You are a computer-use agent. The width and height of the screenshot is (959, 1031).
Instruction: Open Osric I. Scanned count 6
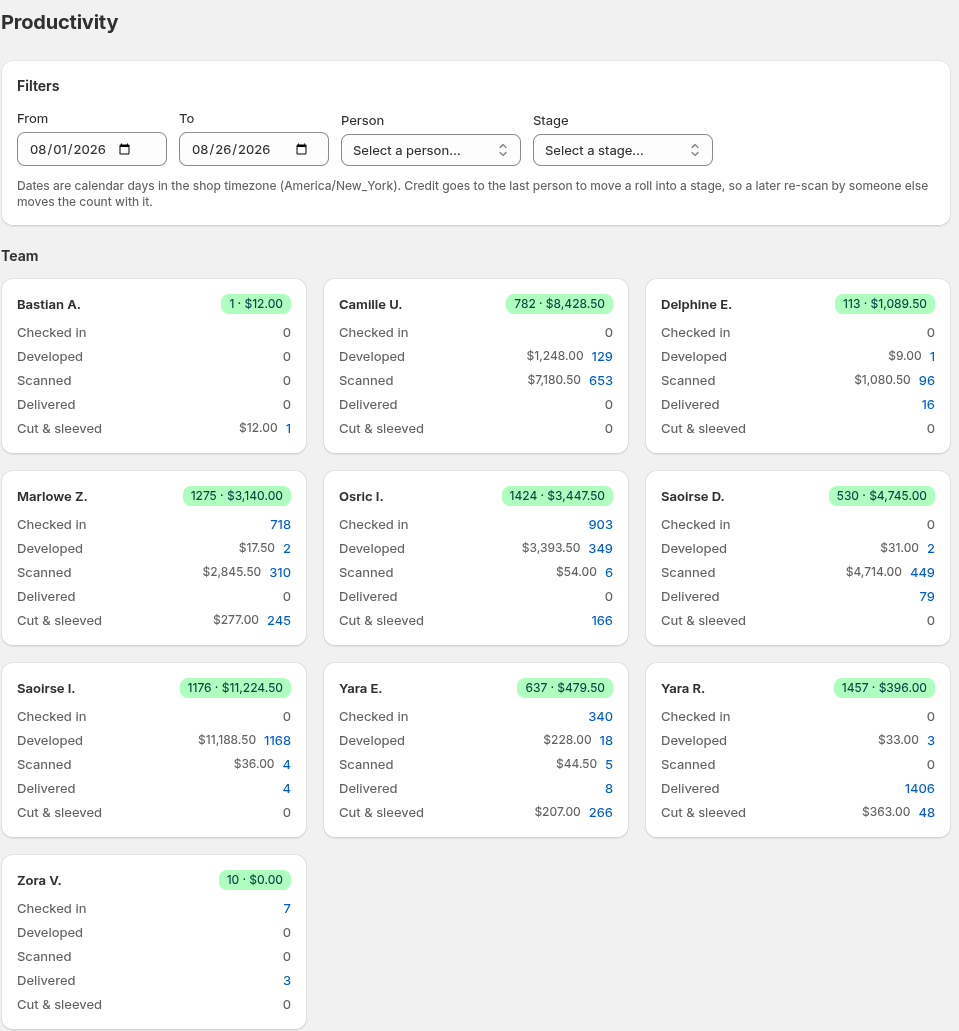[609, 573]
